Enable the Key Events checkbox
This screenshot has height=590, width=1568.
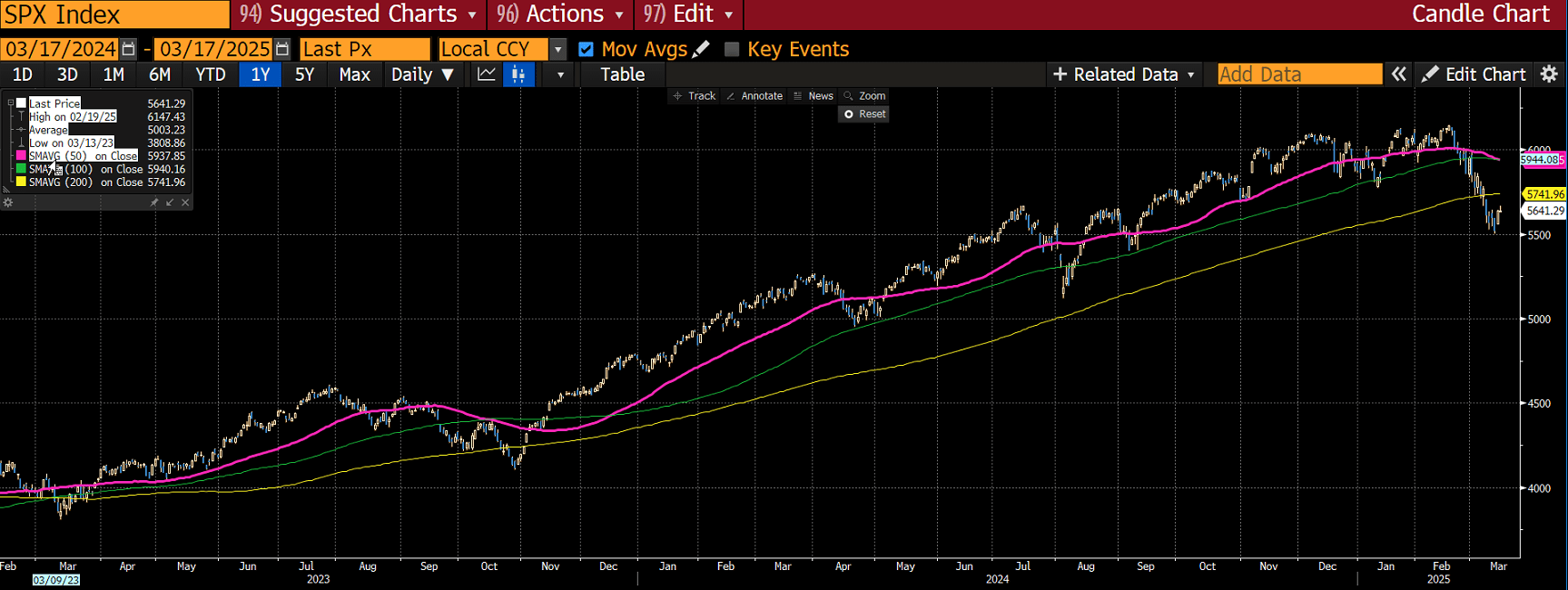[732, 49]
